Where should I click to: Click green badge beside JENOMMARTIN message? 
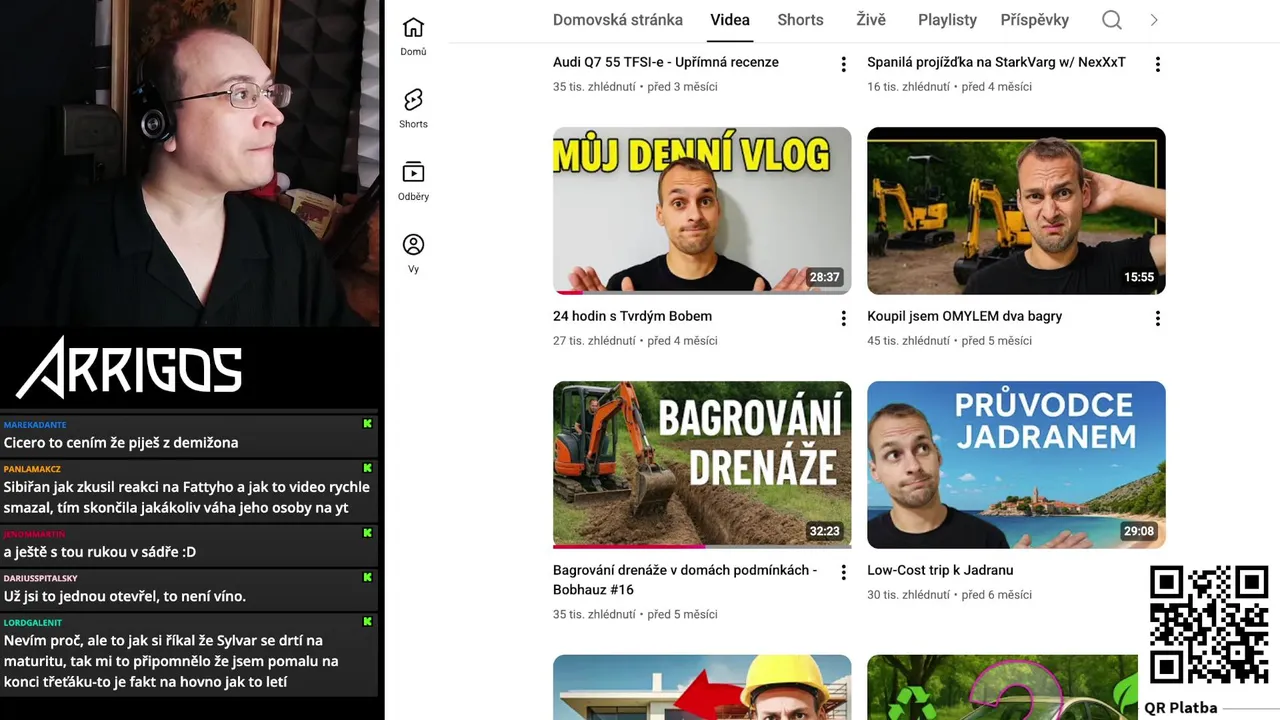(367, 533)
